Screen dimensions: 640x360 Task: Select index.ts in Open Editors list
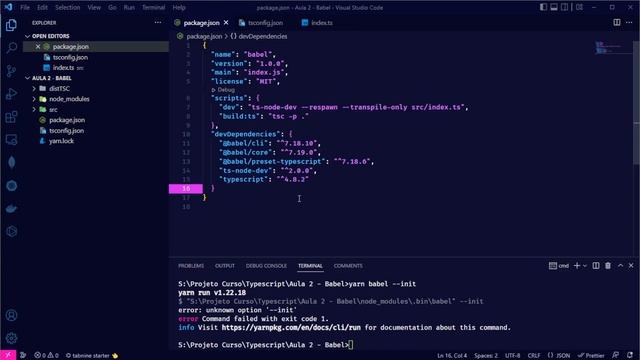[x=63, y=68]
